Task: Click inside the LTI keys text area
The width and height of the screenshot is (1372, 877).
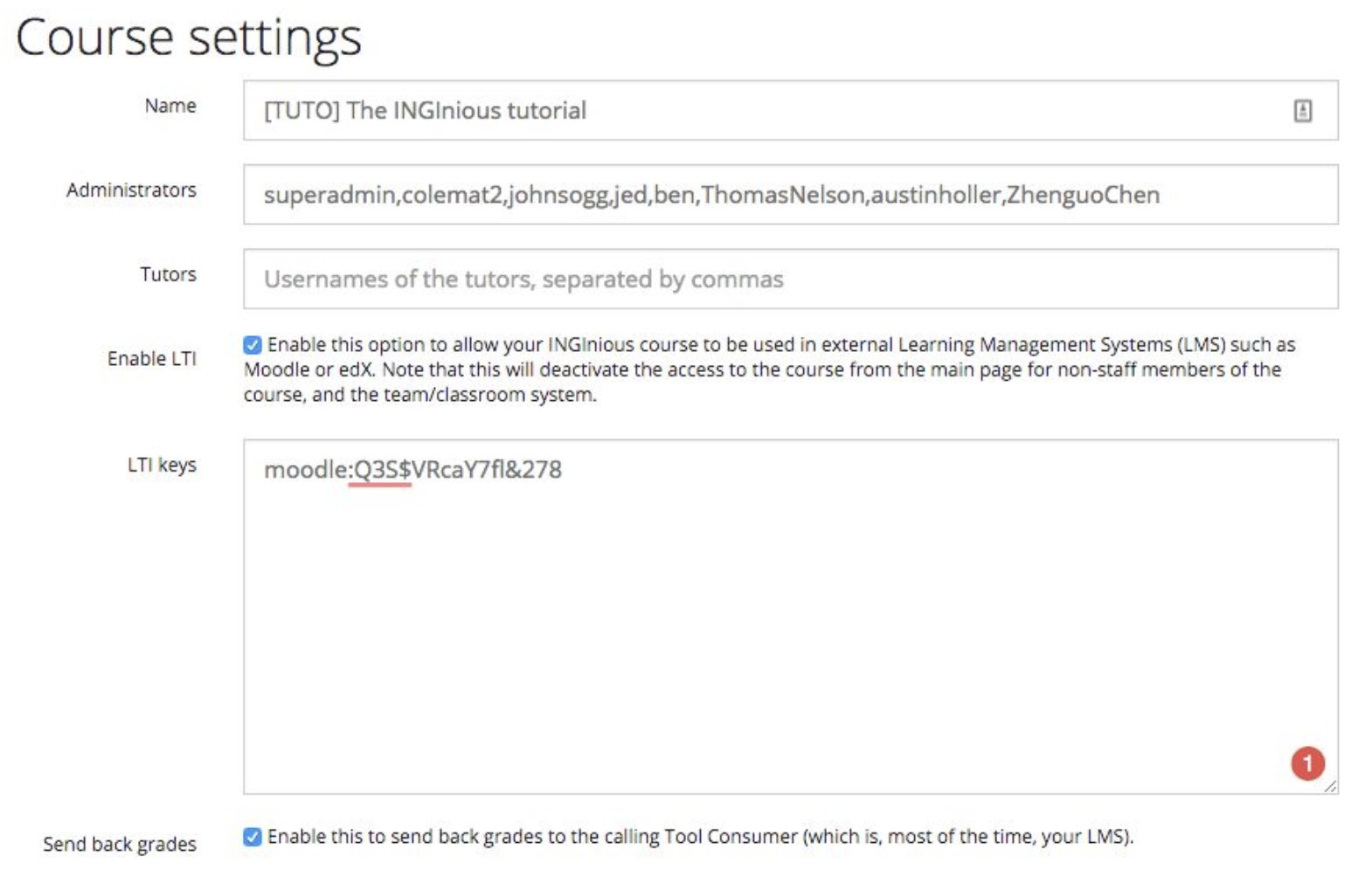Action: [790, 617]
